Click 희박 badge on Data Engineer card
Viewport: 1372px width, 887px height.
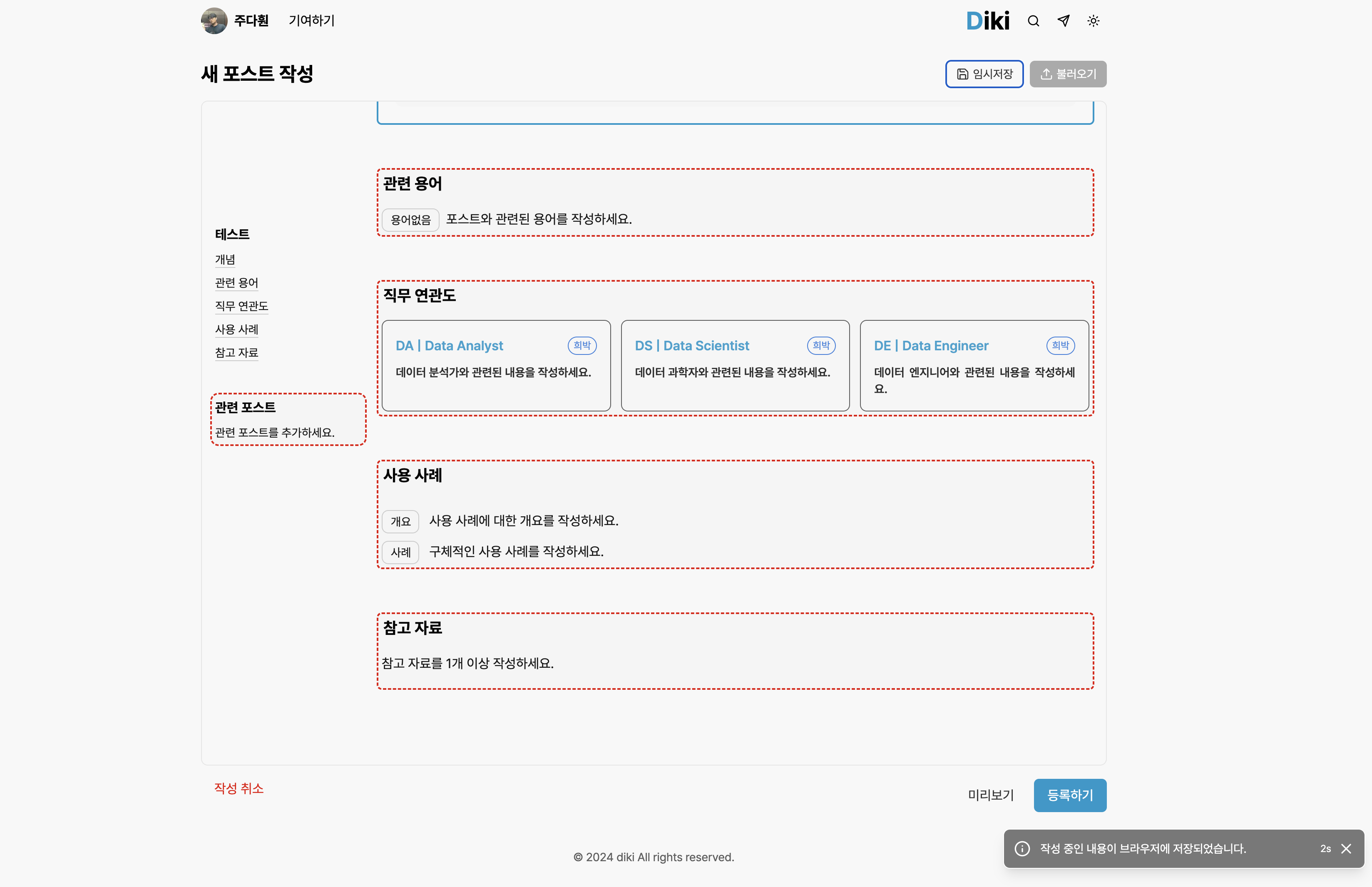[x=1060, y=345]
